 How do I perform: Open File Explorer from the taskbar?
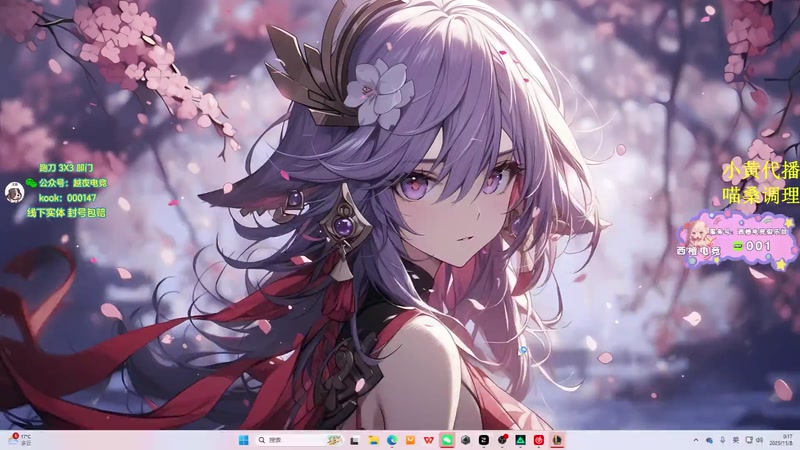click(373, 440)
